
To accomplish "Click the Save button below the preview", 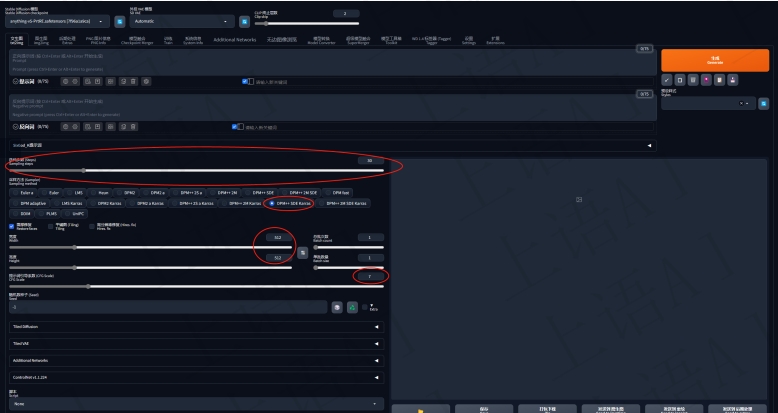I will point(483,408).
